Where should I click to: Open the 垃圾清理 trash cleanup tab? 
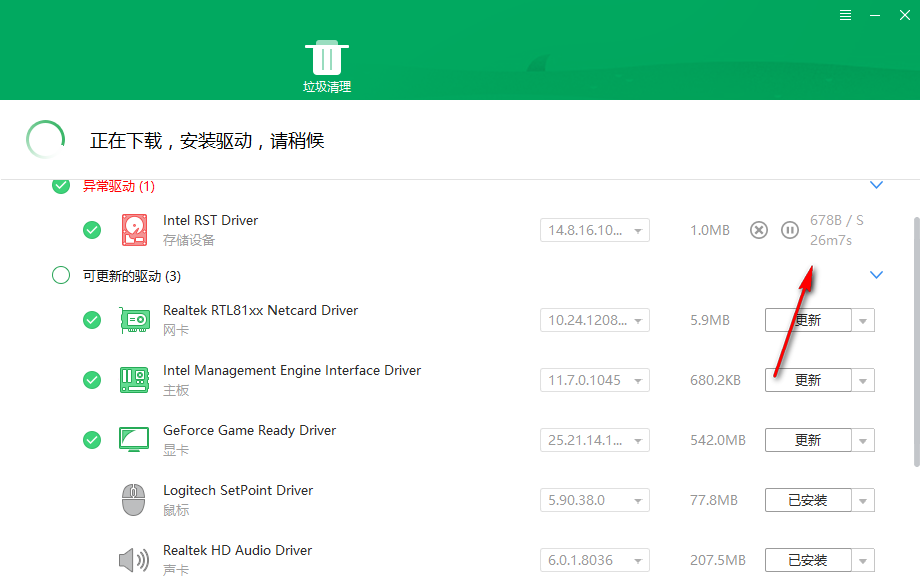click(327, 66)
